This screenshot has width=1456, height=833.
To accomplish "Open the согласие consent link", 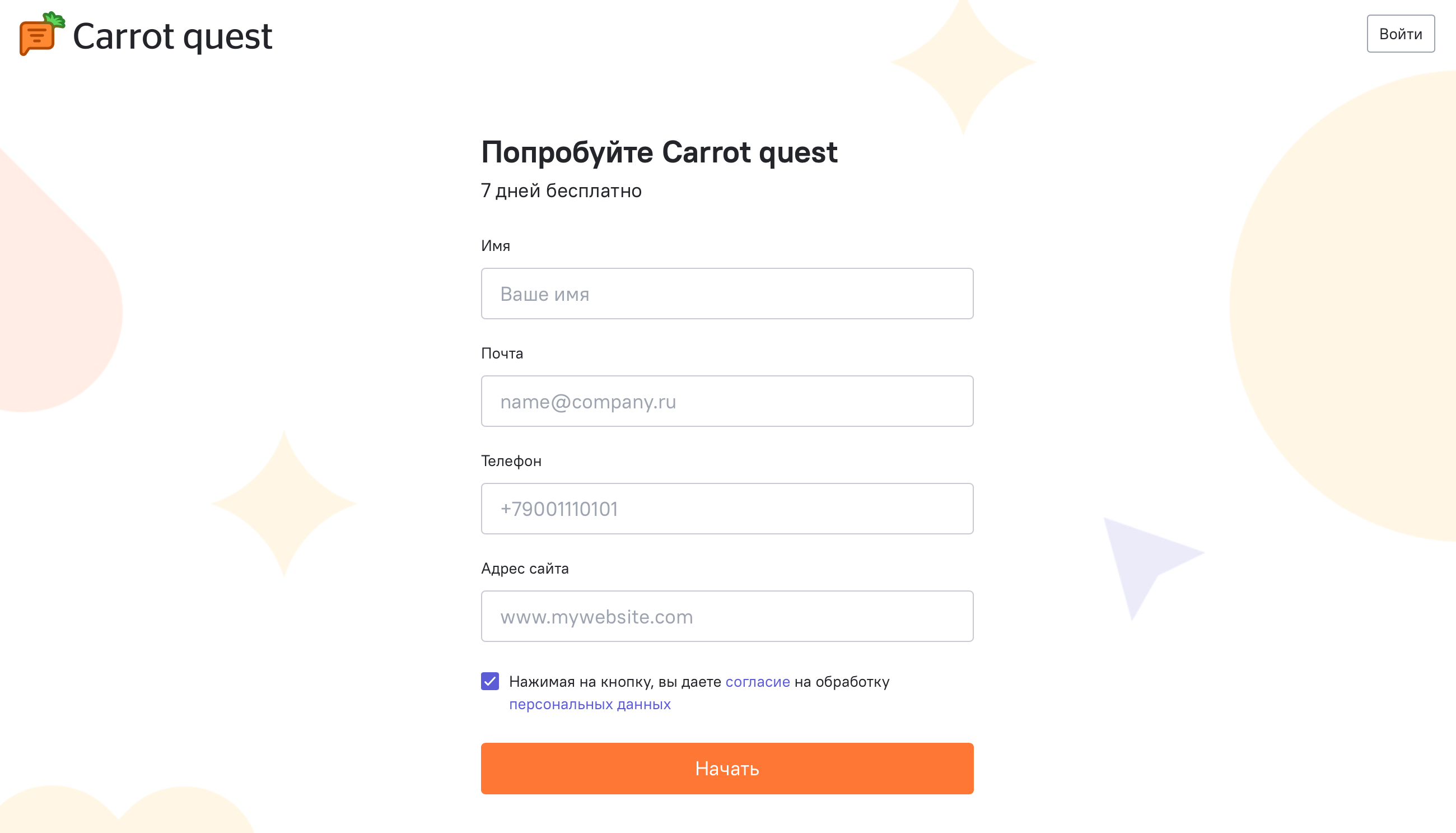I will click(757, 681).
